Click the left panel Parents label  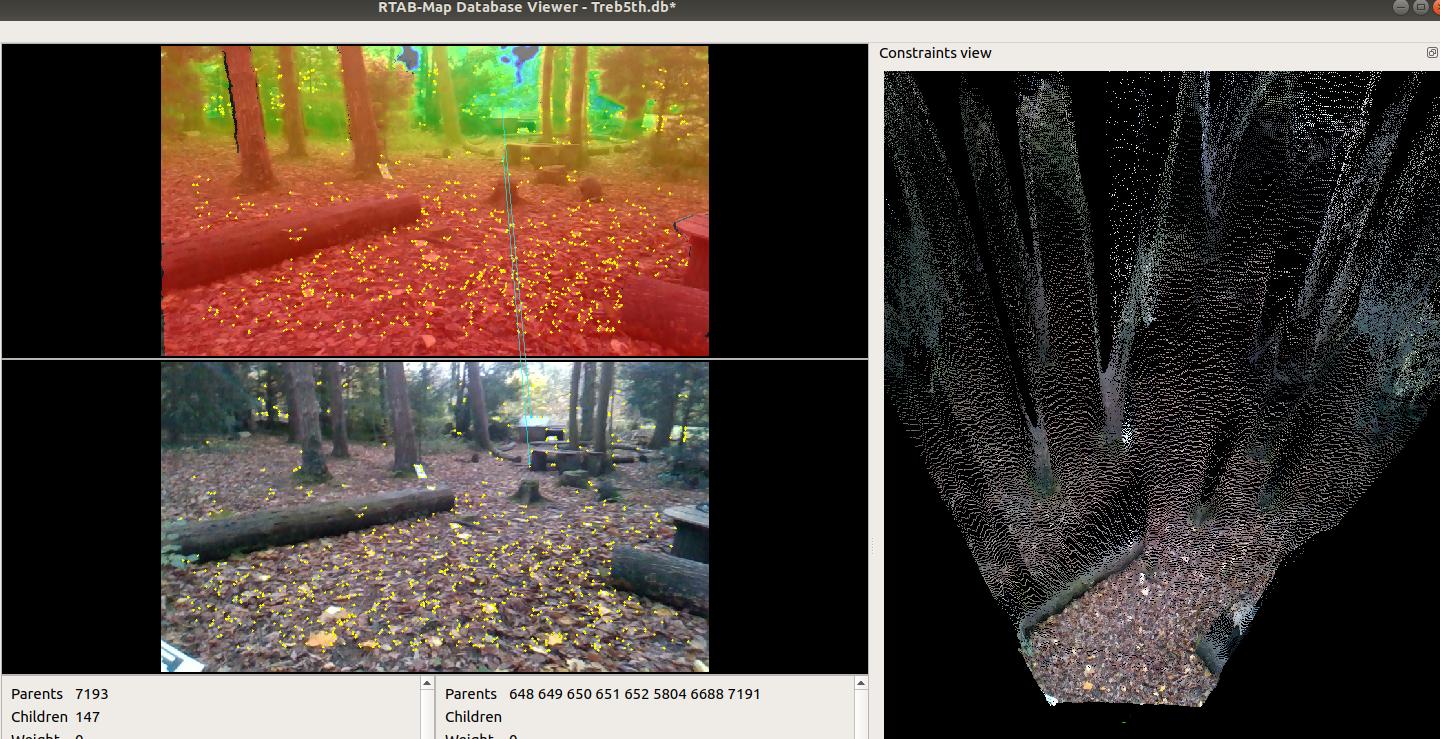click(37, 694)
